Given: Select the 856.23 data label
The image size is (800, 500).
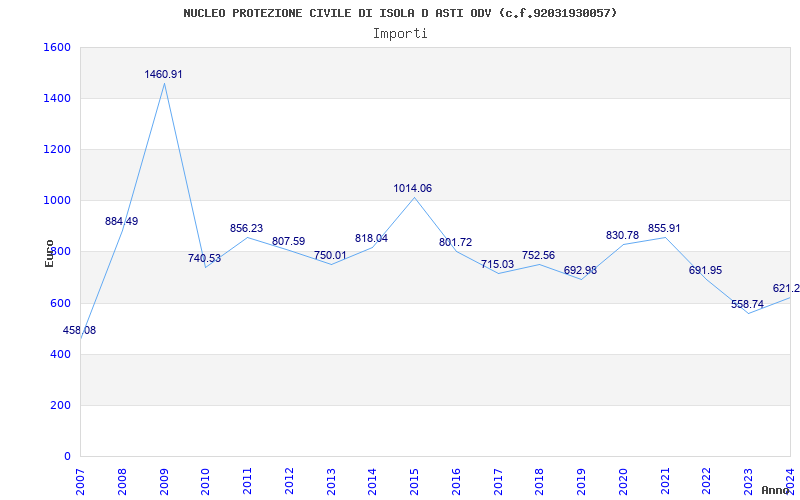Looking at the screenshot, I should coord(246,229).
